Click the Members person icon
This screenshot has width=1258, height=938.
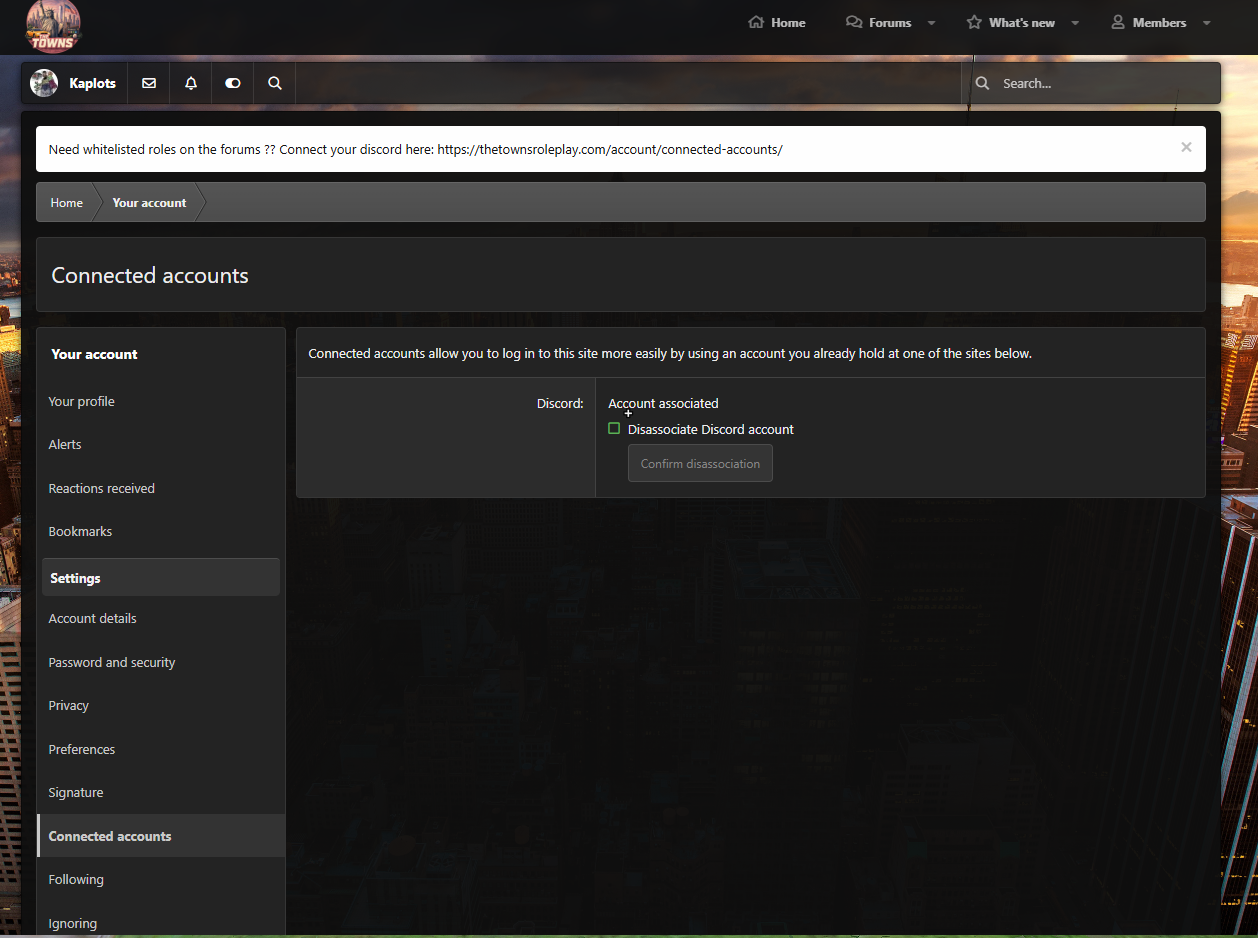[1117, 22]
